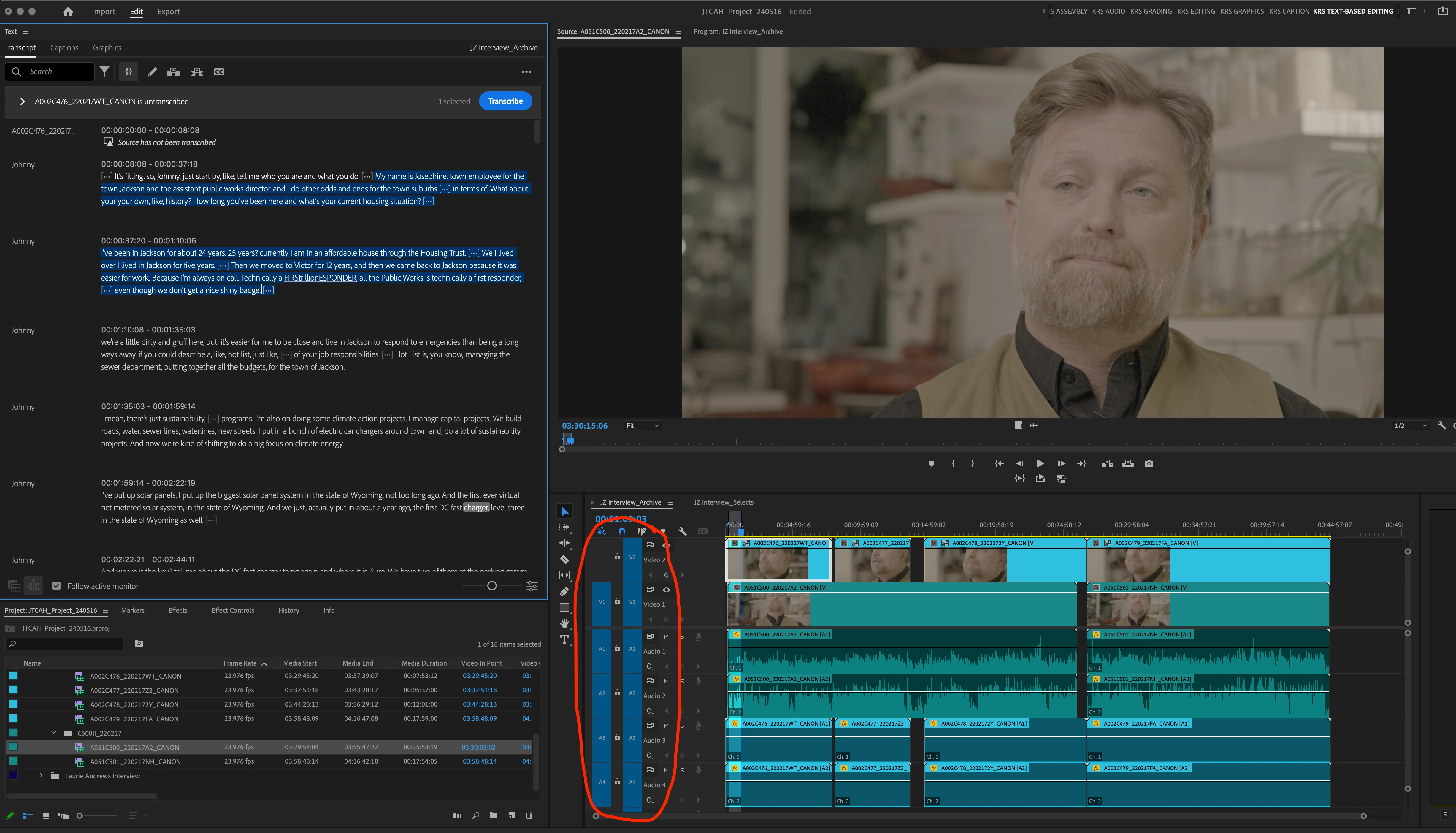This screenshot has height=833, width=1456.
Task: Switch to the Captions tab
Action: point(64,47)
